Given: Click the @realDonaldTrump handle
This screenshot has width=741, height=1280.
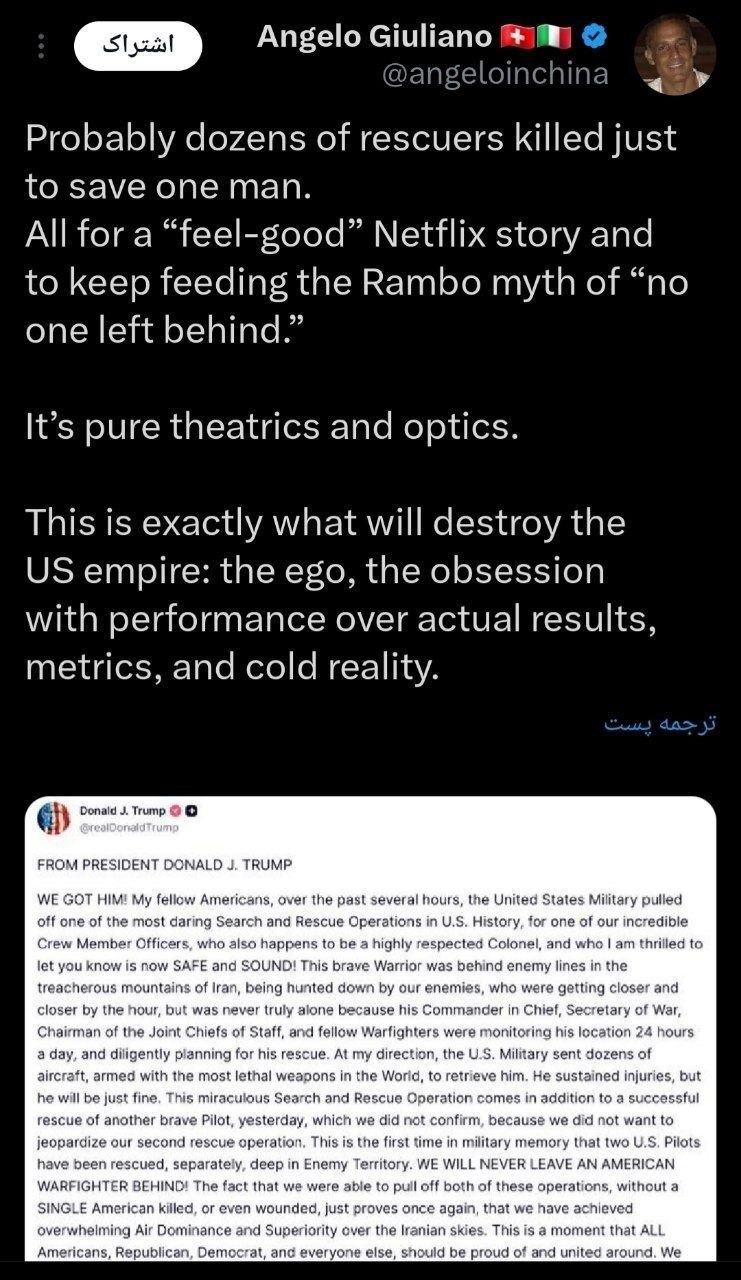Looking at the screenshot, I should [129, 827].
